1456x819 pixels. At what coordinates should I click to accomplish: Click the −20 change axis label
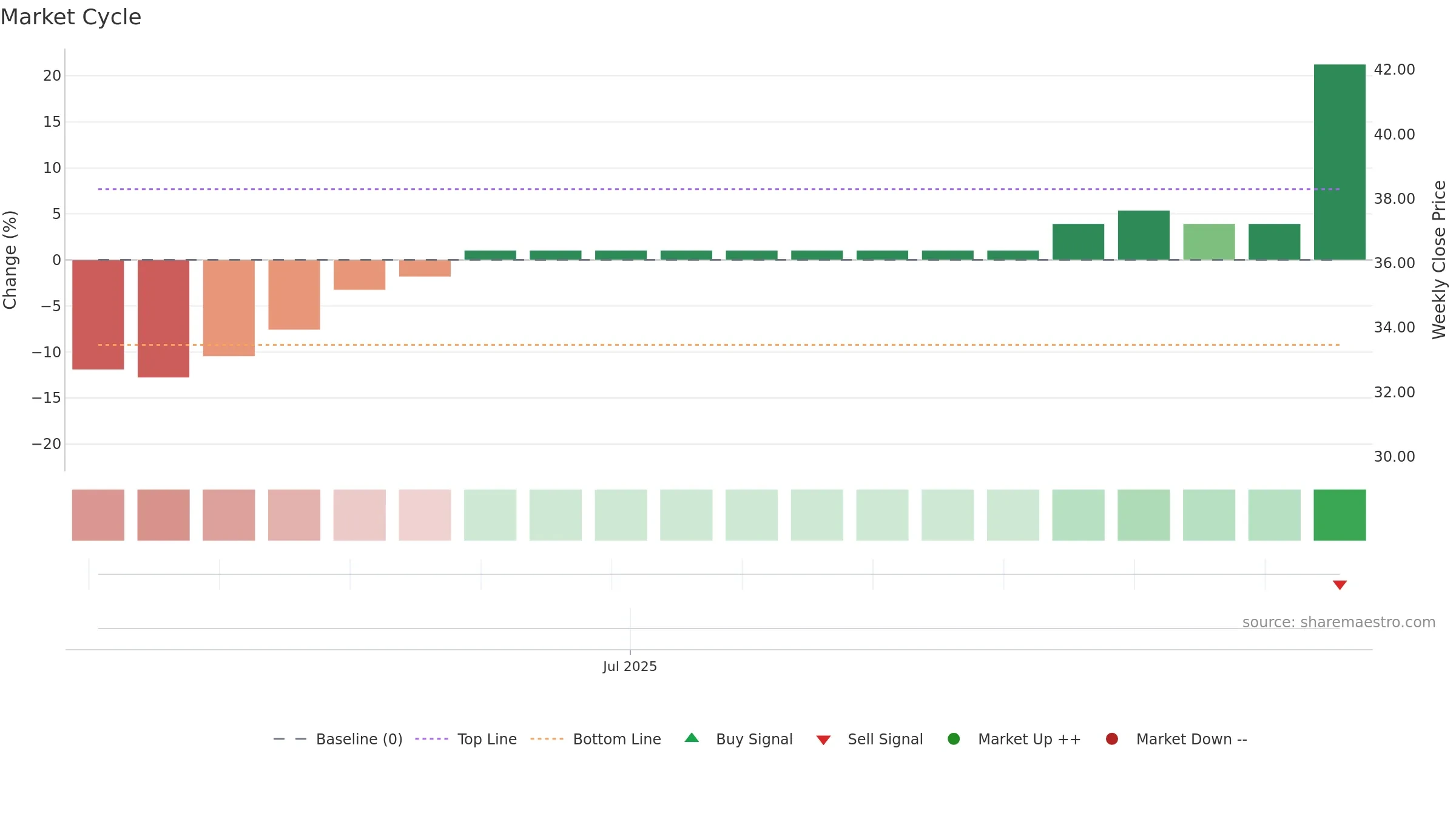[x=47, y=444]
